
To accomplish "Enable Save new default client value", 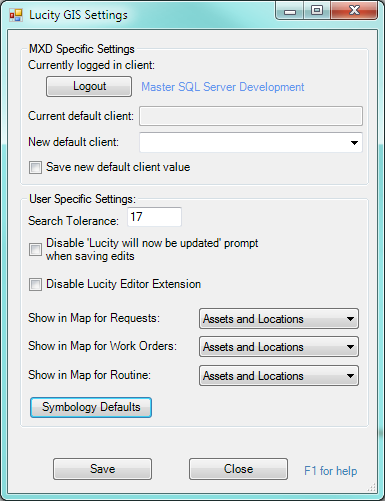I will 35,167.
